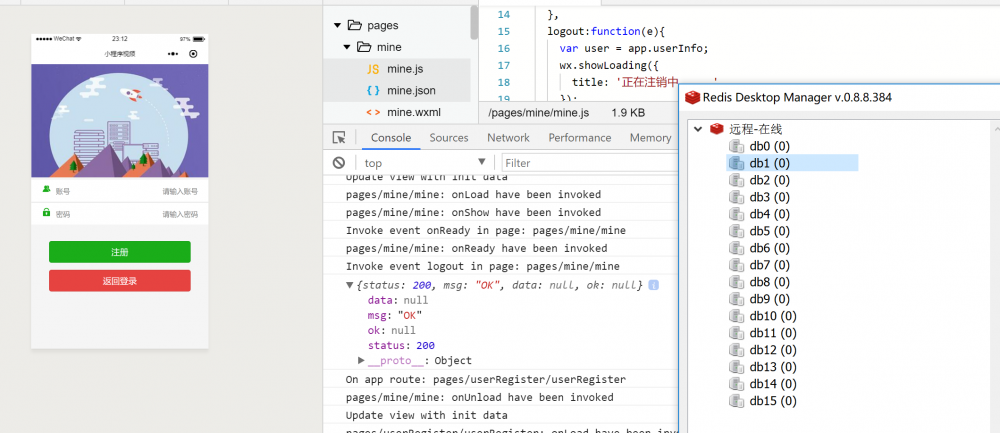Select db3 (0) in Redis tree
1000x433 pixels.
pos(769,197)
